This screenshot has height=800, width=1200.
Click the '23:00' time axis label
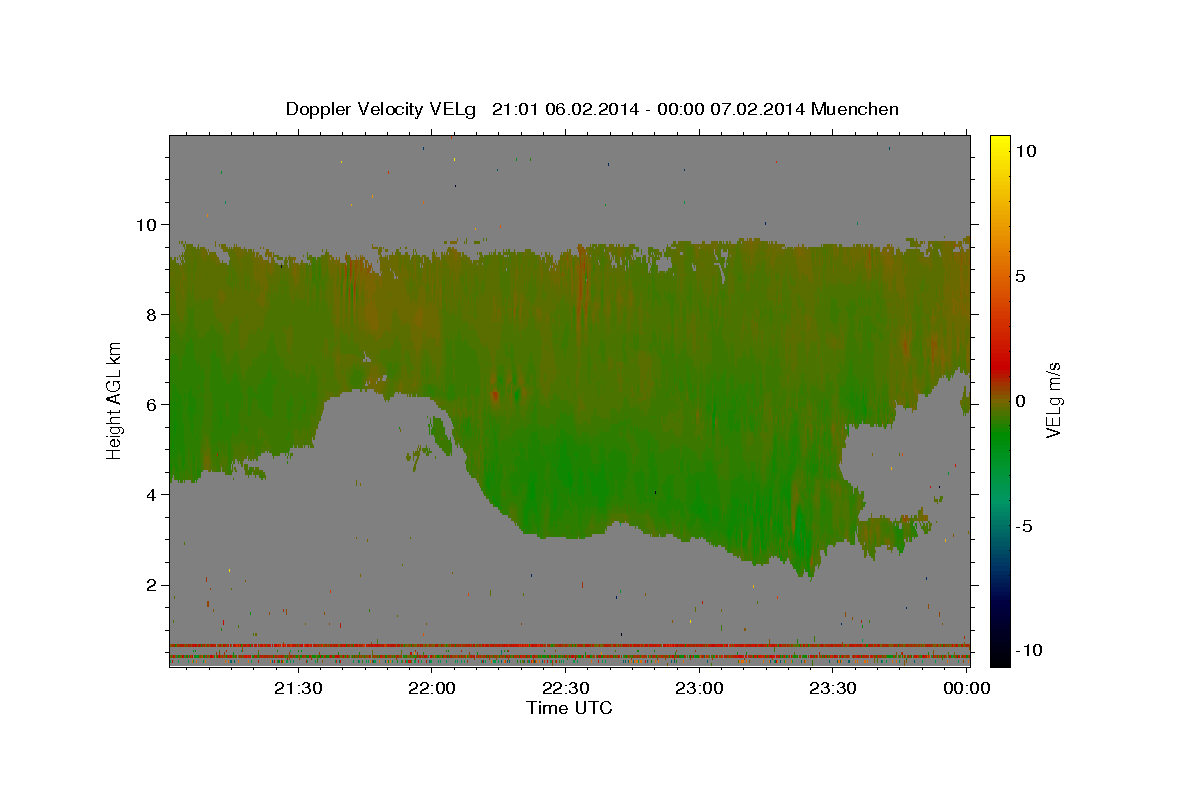[x=700, y=688]
